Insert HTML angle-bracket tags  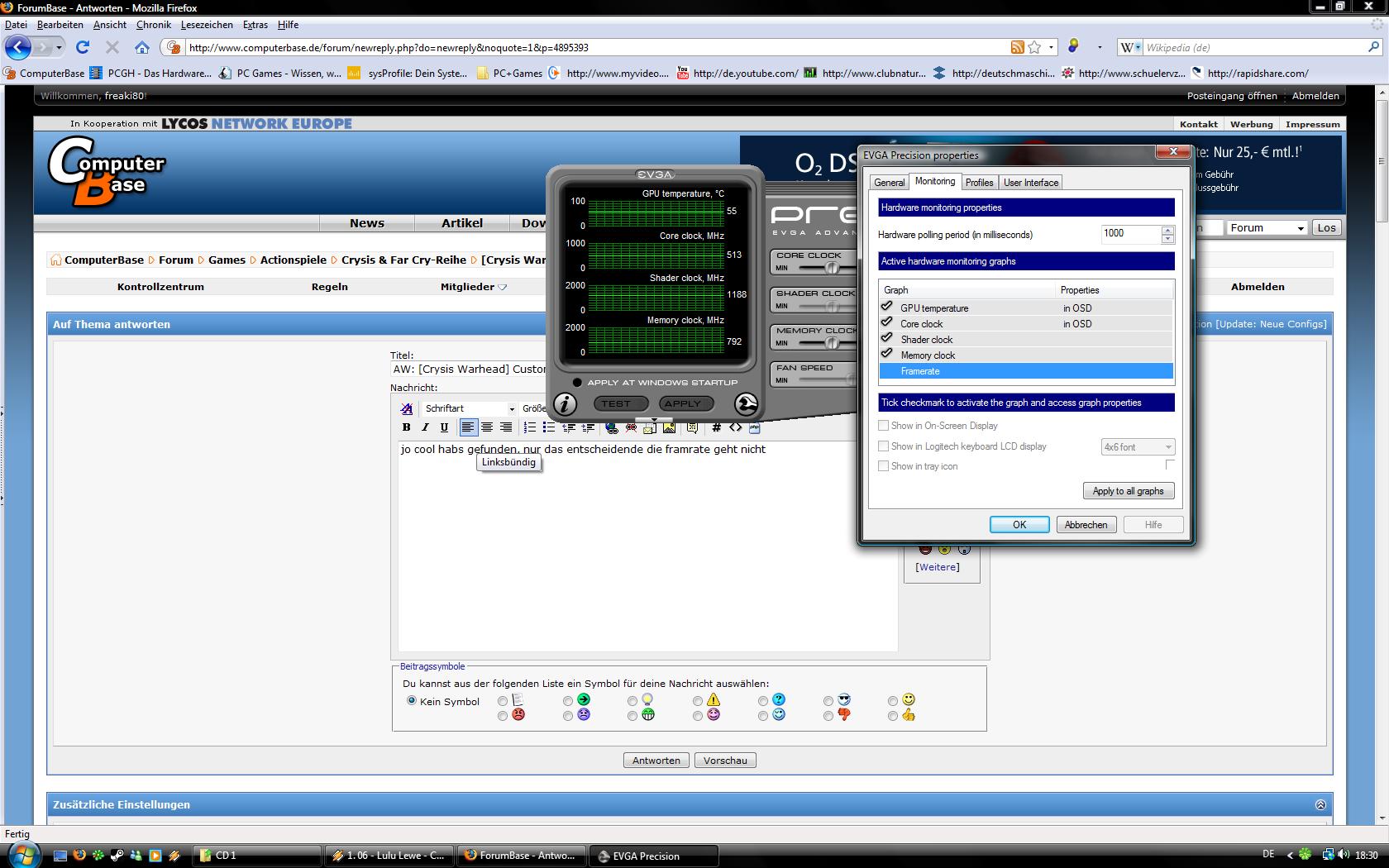pyautogui.click(x=735, y=427)
